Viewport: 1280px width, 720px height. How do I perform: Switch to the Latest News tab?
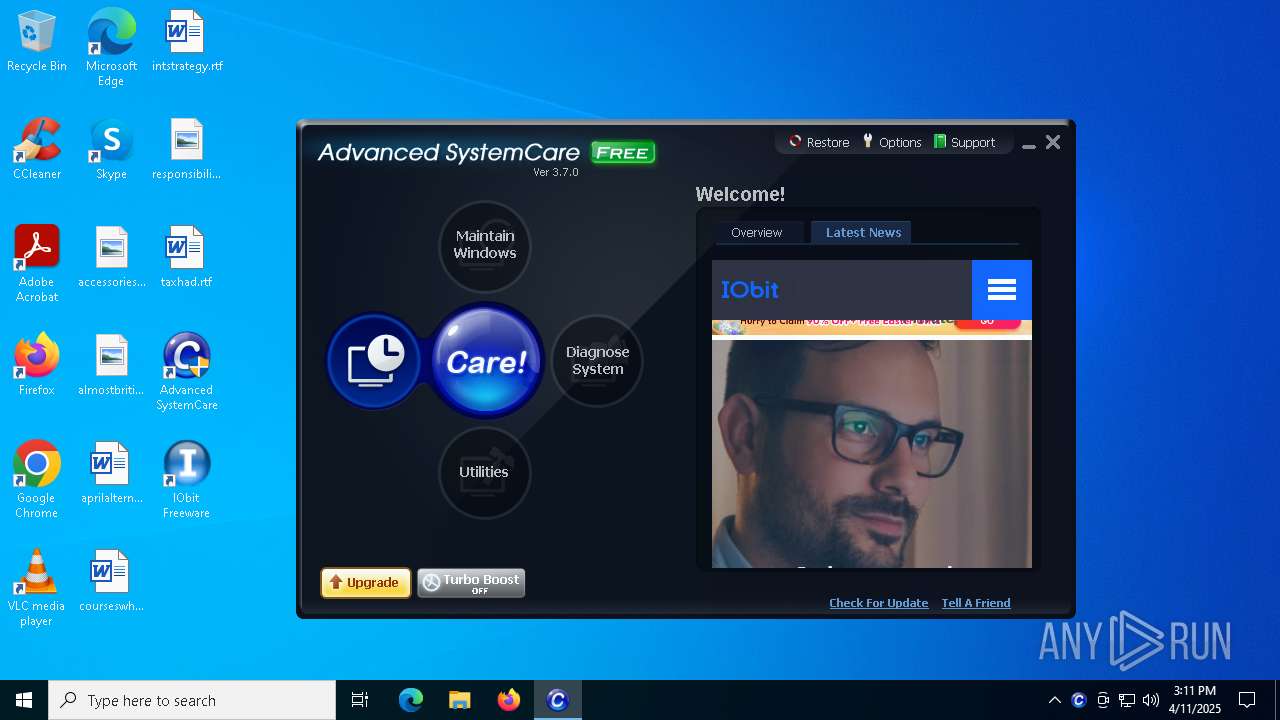point(863,232)
